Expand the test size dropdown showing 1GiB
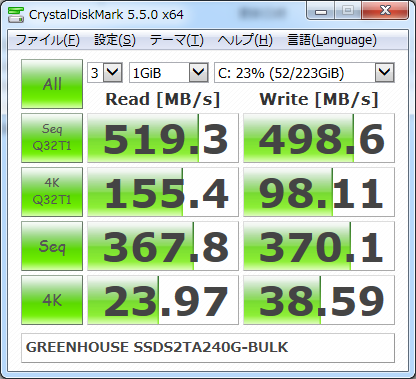This screenshot has width=416, height=379. (169, 72)
